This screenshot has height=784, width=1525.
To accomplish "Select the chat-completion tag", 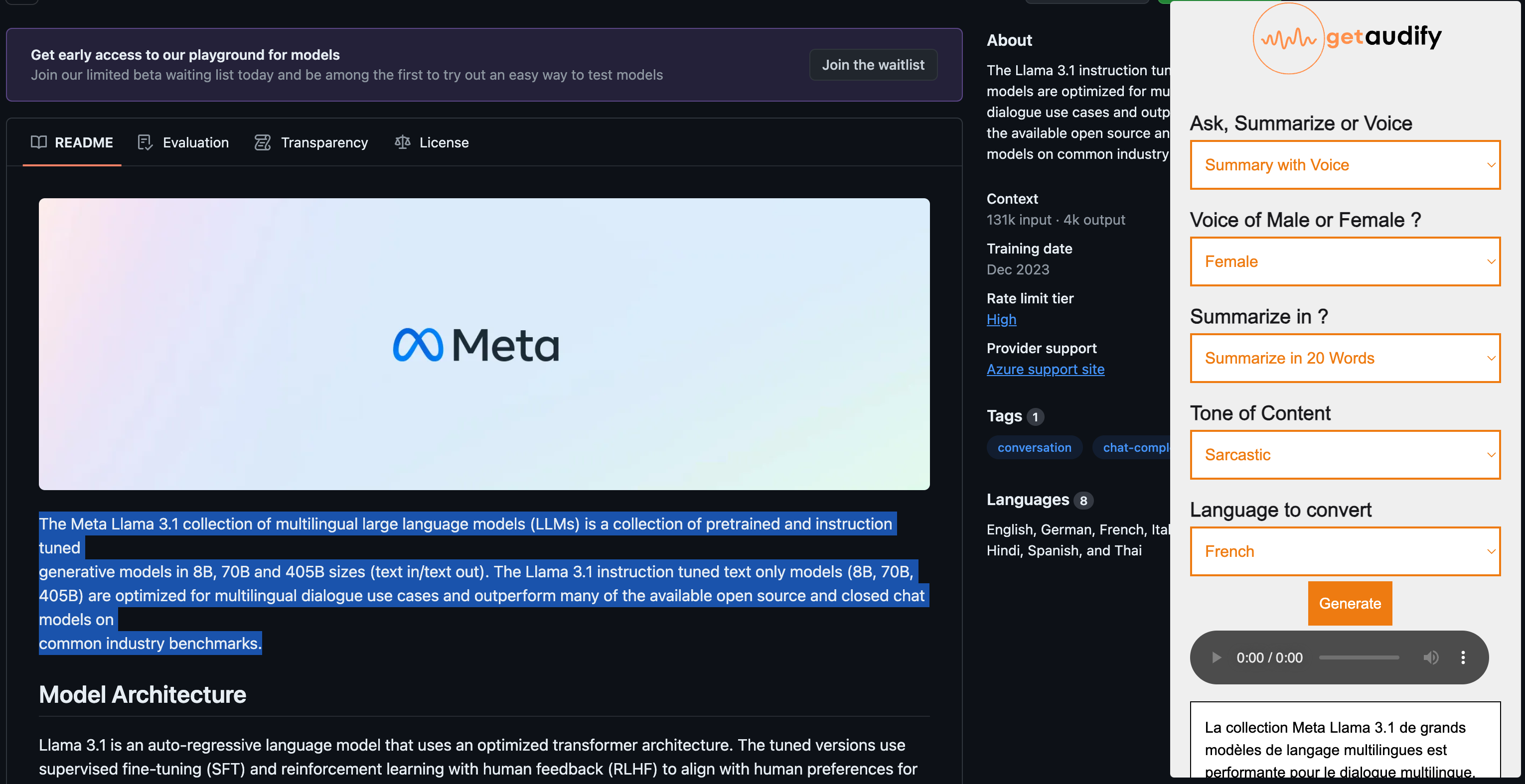I will coord(1131,447).
